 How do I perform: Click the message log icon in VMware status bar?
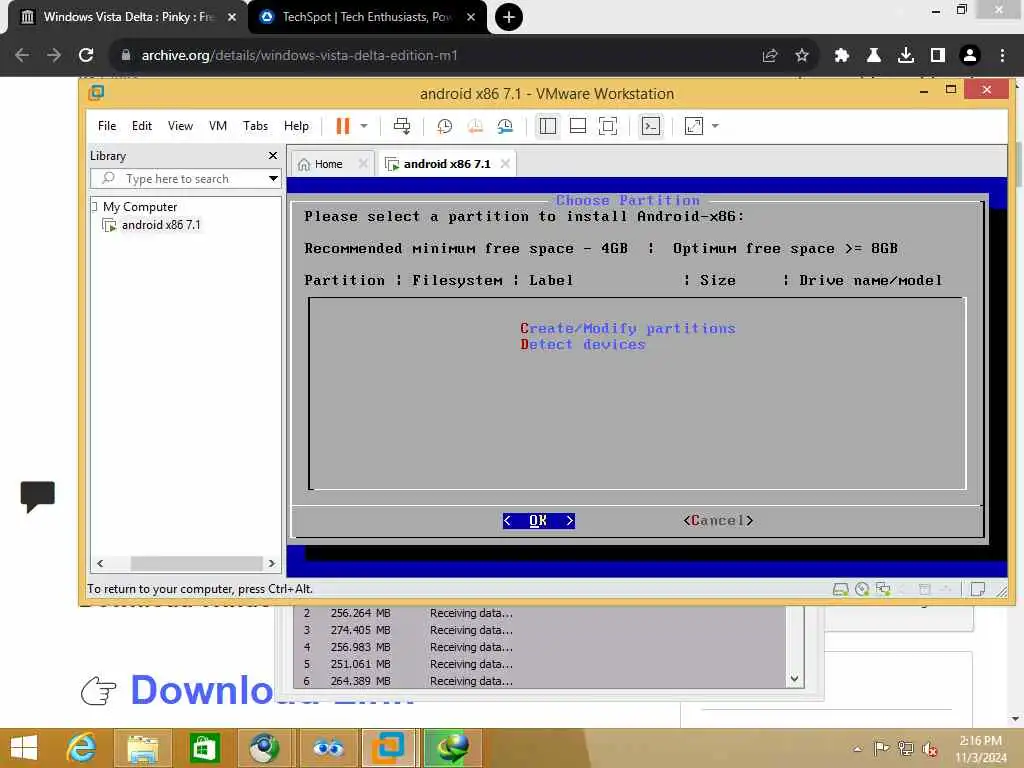(x=978, y=590)
